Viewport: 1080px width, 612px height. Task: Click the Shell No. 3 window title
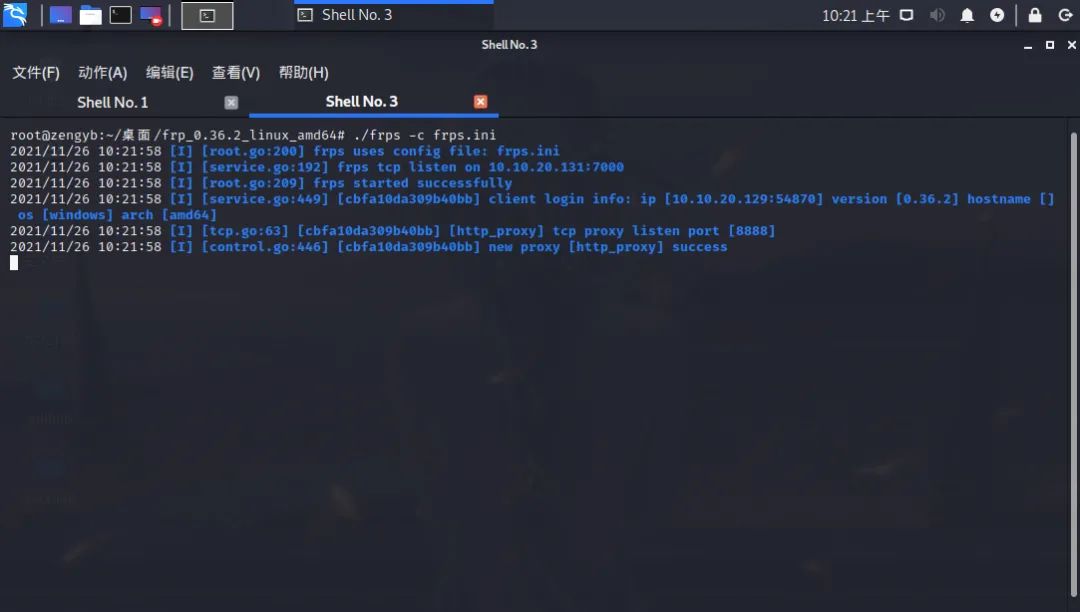[509, 45]
